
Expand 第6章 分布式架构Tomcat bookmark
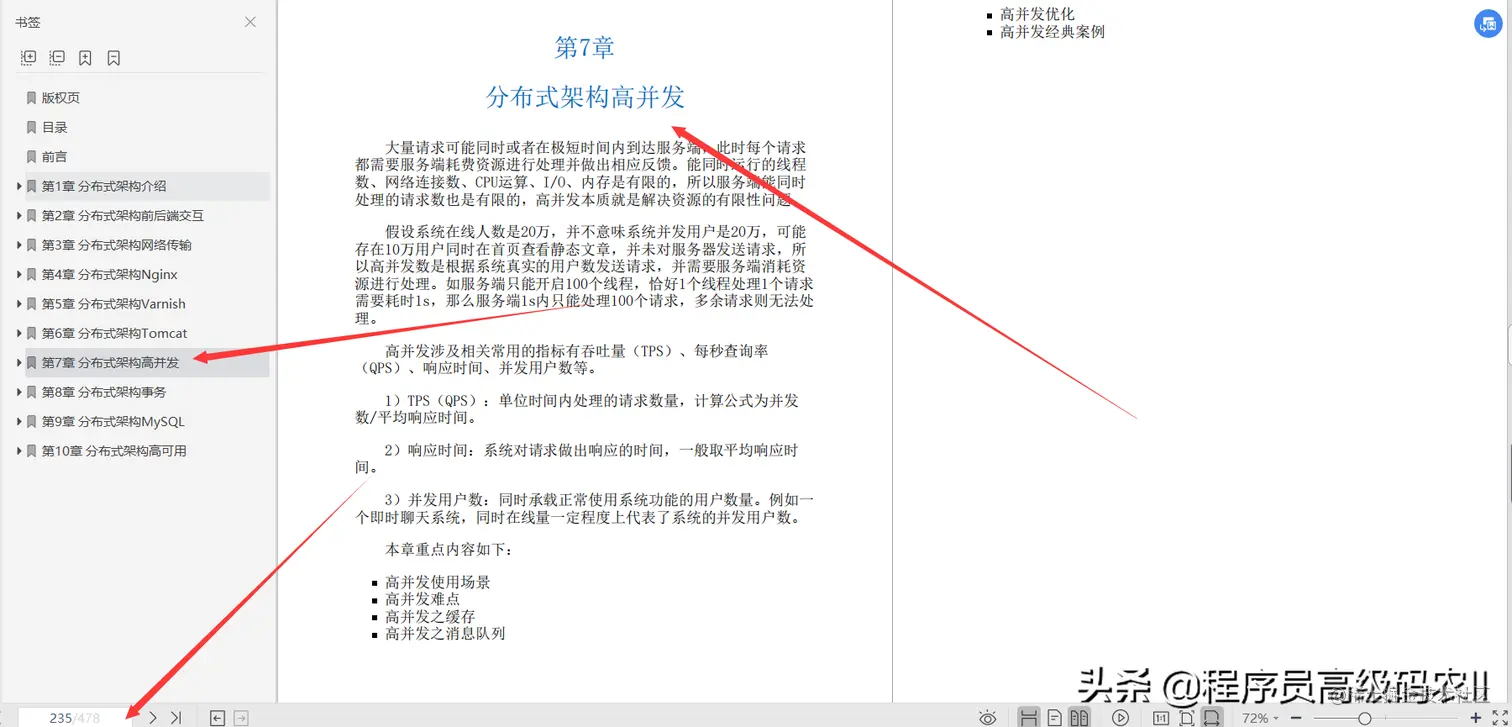(x=19, y=333)
